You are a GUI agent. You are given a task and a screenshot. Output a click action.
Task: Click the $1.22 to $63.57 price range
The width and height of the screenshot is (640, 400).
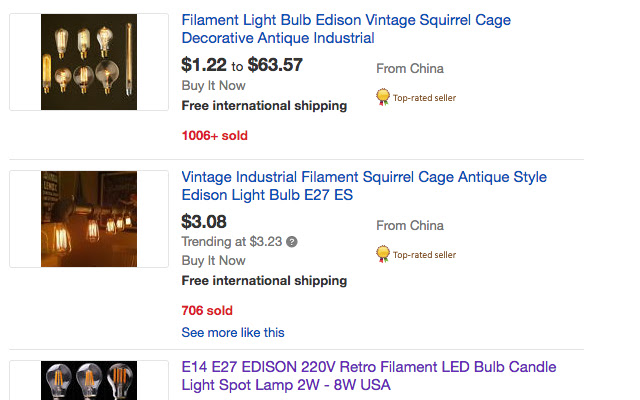(x=241, y=65)
